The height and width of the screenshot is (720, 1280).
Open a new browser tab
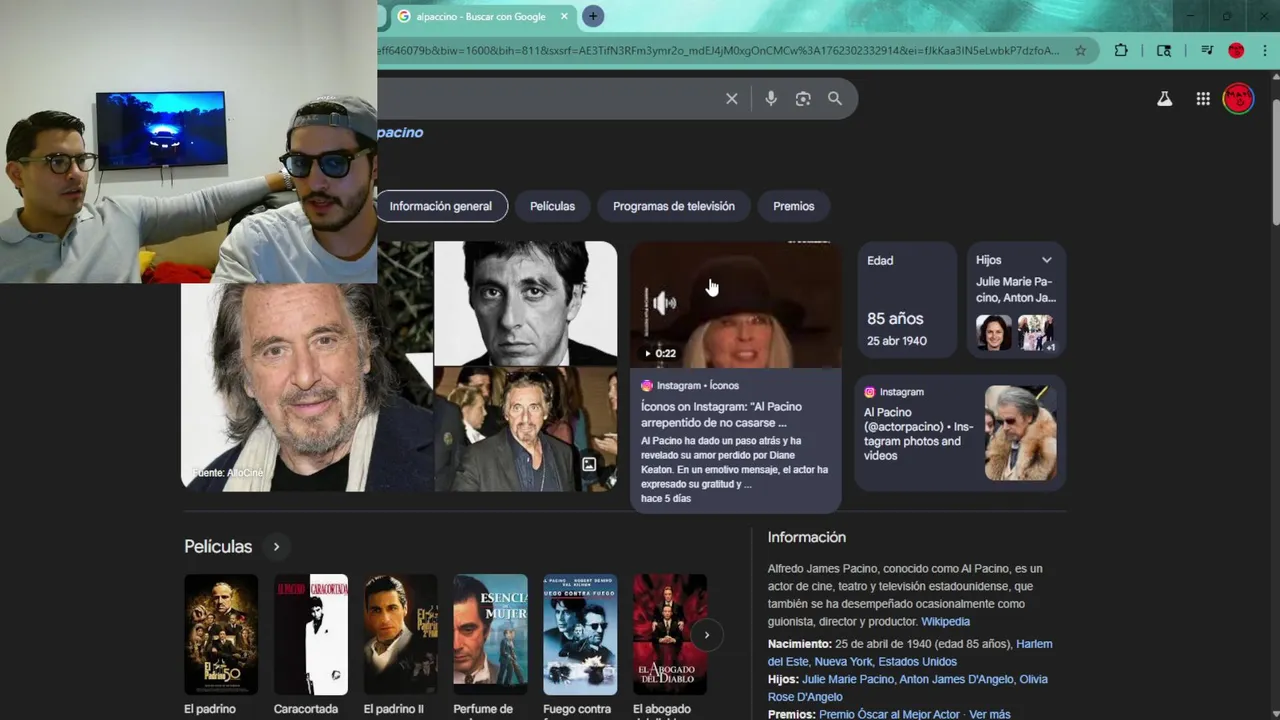(x=593, y=16)
